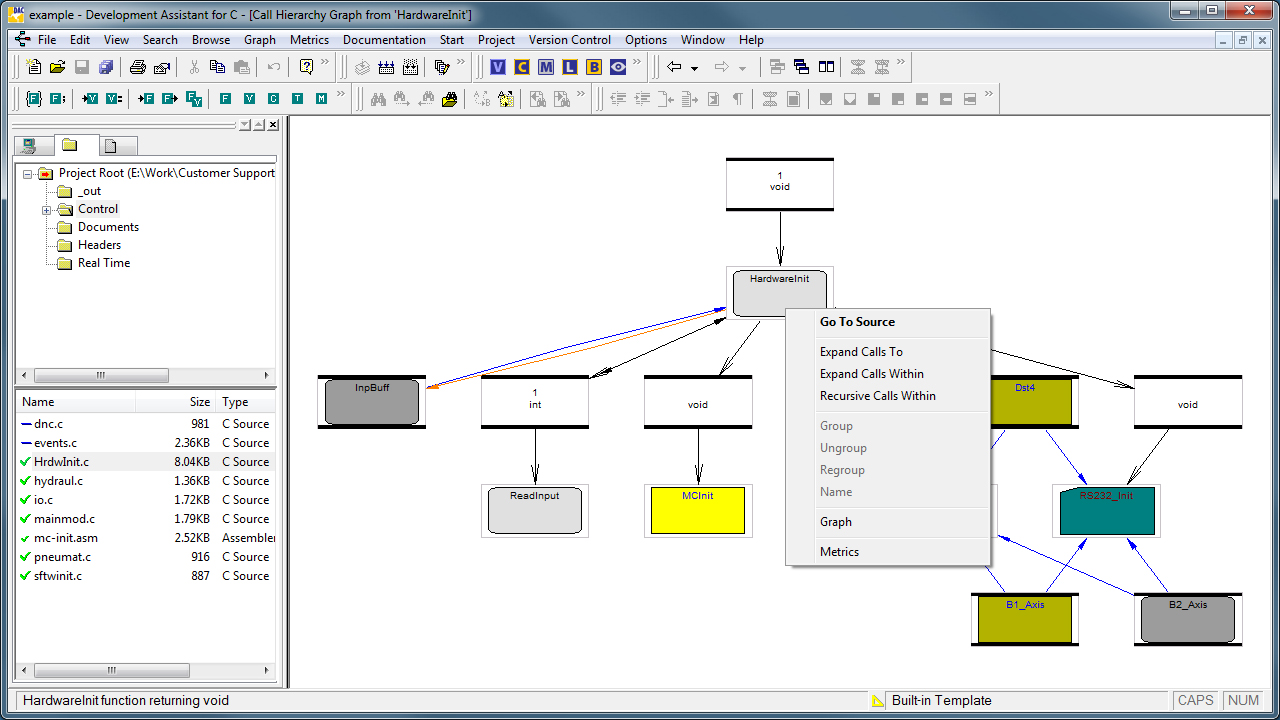Select Expand Calls To in context menu

pos(861,352)
